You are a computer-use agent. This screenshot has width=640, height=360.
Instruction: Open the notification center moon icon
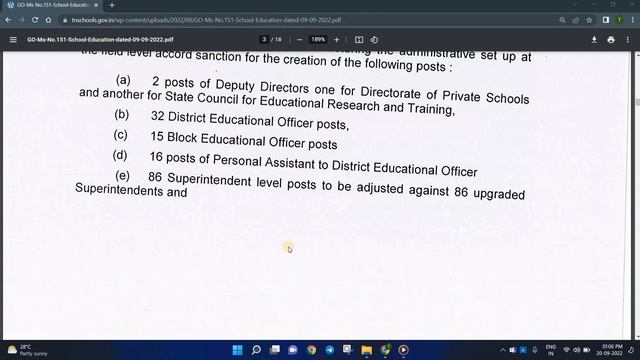point(631,350)
